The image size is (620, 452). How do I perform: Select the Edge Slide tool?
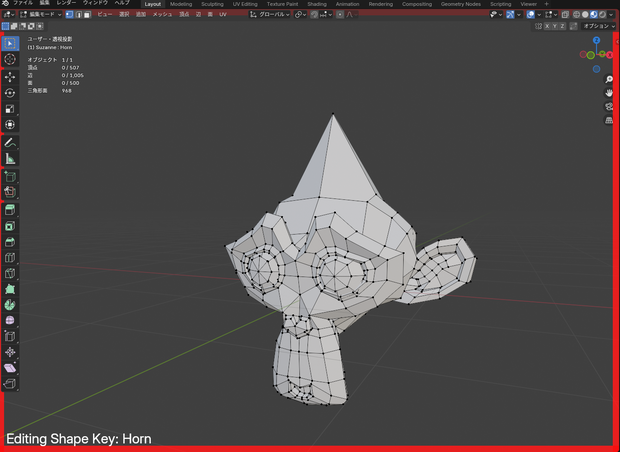(x=10, y=336)
